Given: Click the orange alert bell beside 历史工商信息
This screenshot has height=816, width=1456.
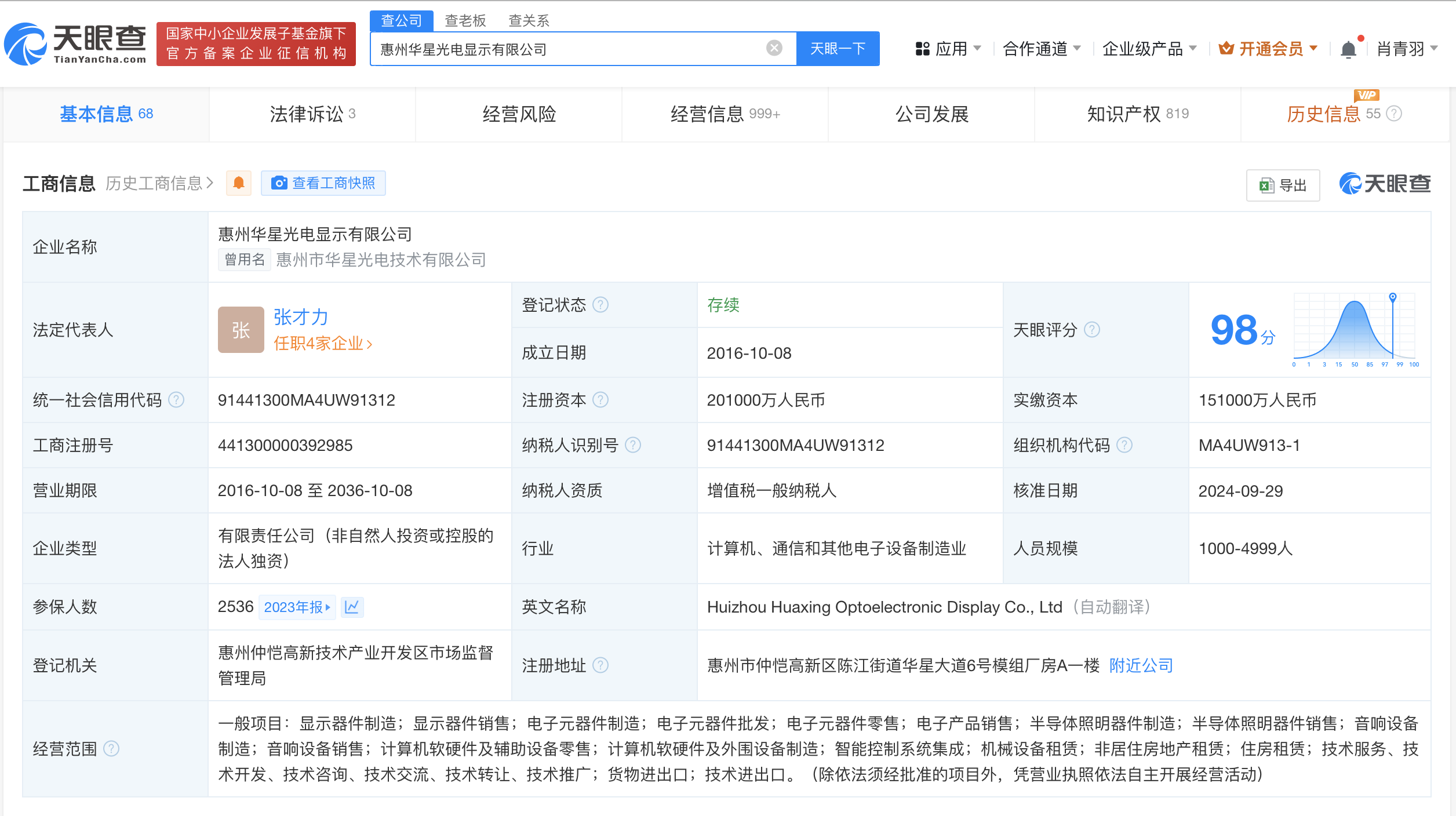Looking at the screenshot, I should [238, 183].
